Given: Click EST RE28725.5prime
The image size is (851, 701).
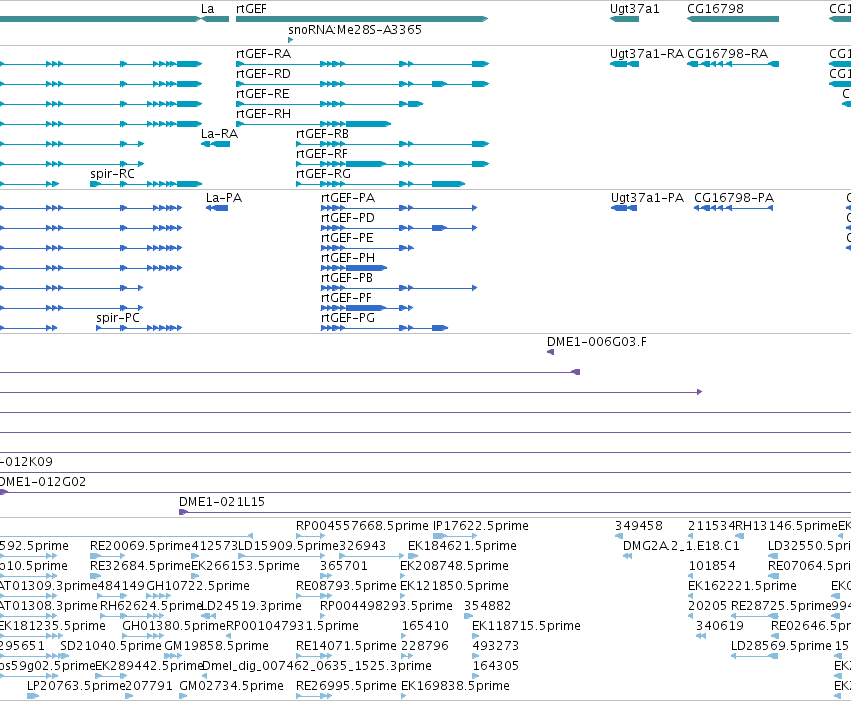Looking at the screenshot, I should coord(782,607).
